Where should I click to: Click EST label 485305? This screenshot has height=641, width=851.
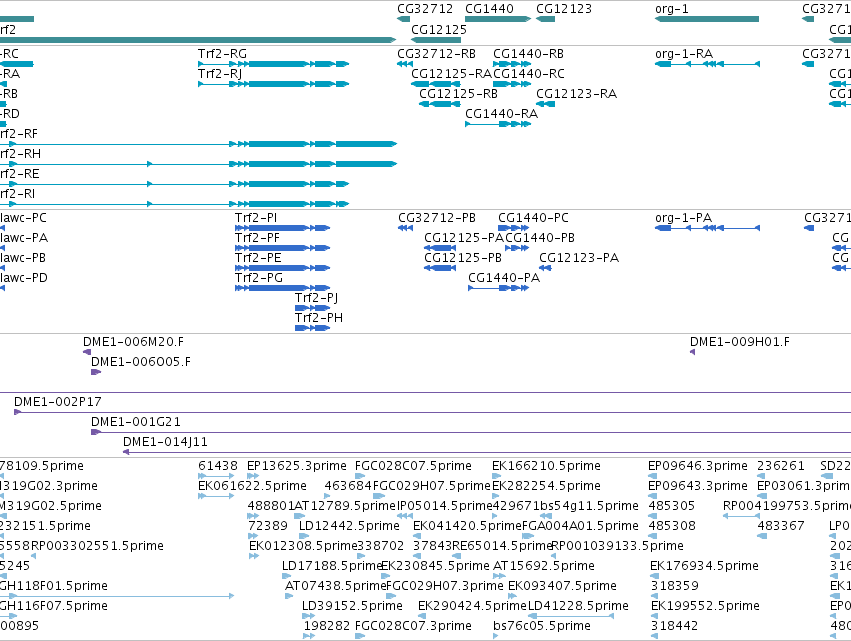(671, 506)
